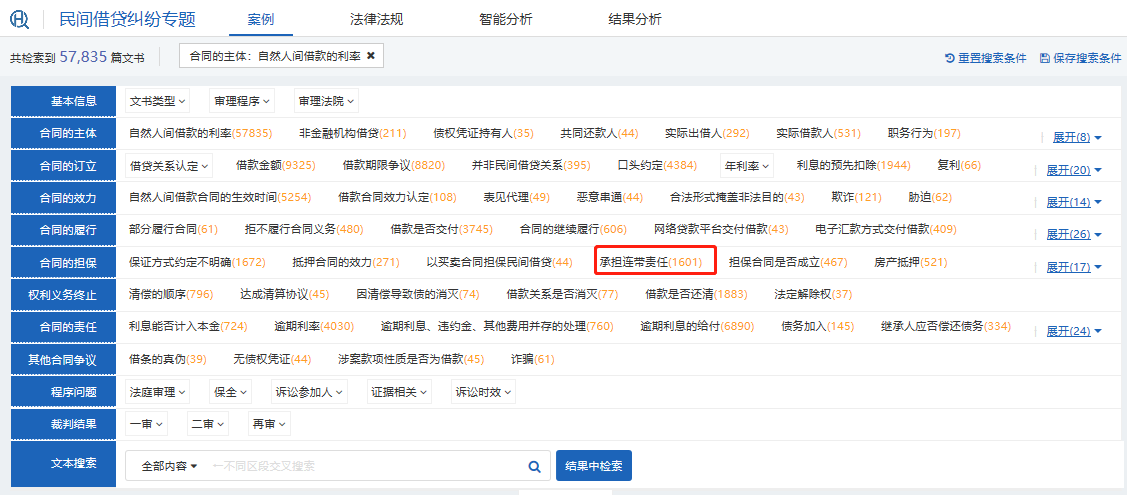Open the 文书类型 dropdown
This screenshot has height=495, width=1127.
(158, 101)
